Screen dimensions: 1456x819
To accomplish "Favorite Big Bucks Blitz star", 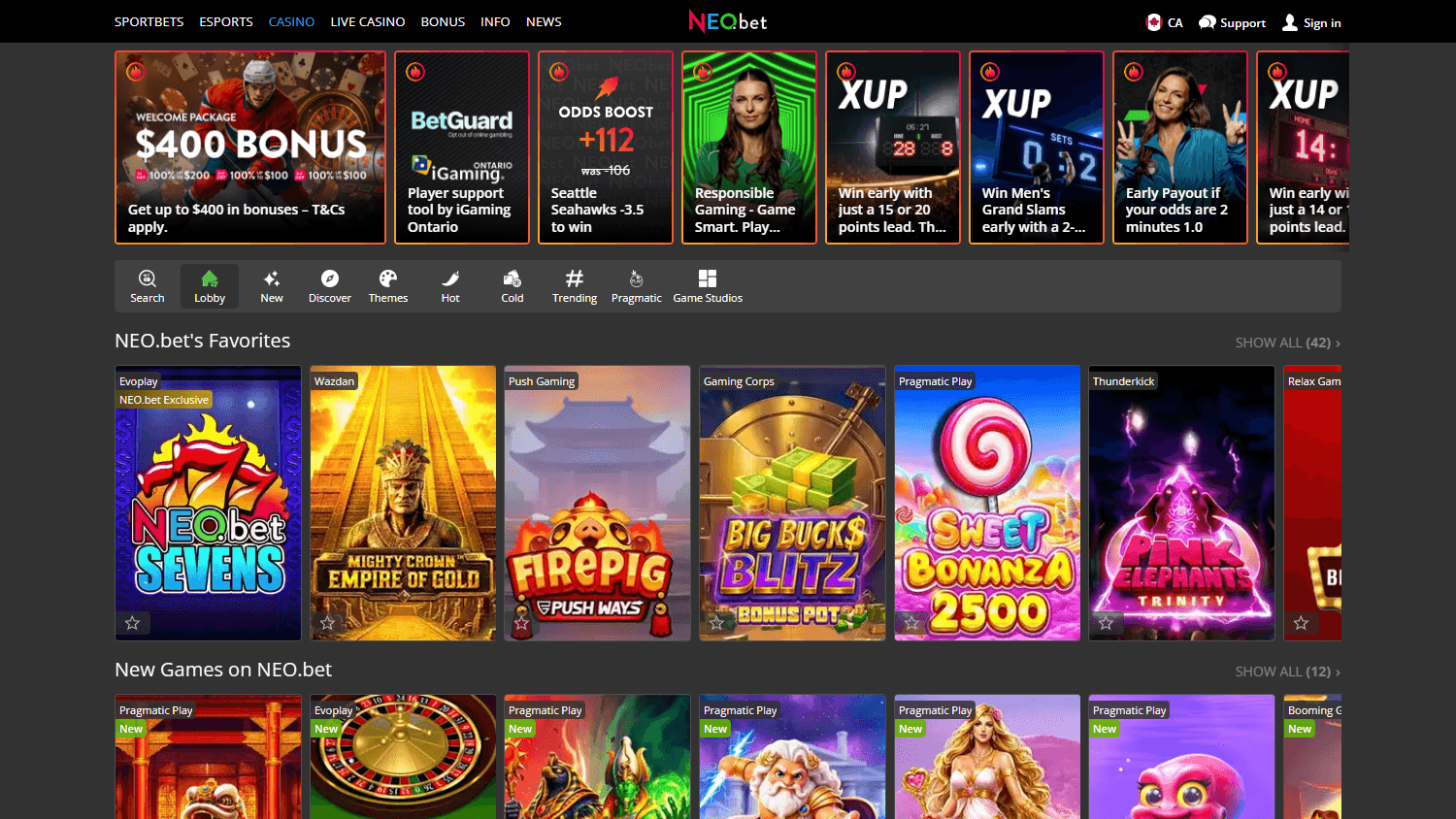I will [716, 623].
